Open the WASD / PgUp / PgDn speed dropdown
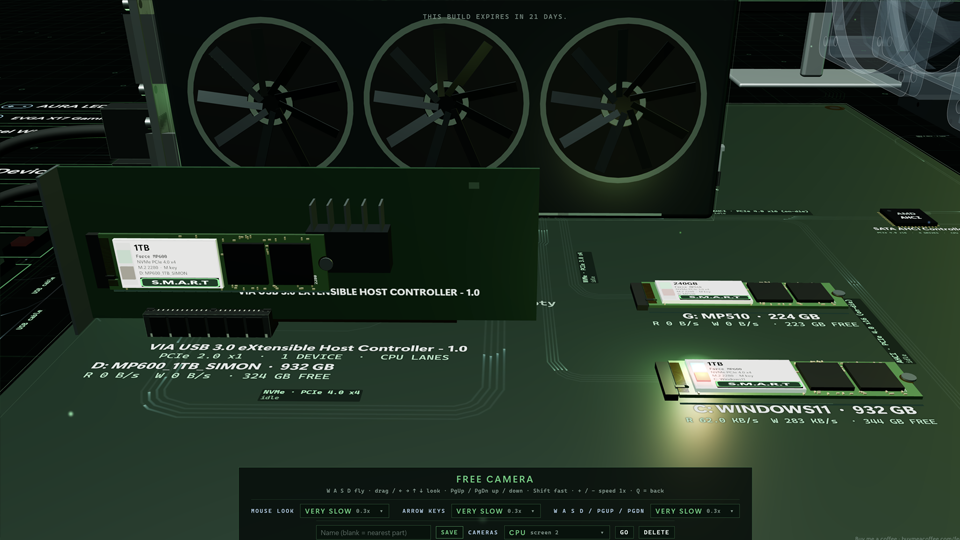The image size is (960, 540). point(694,511)
